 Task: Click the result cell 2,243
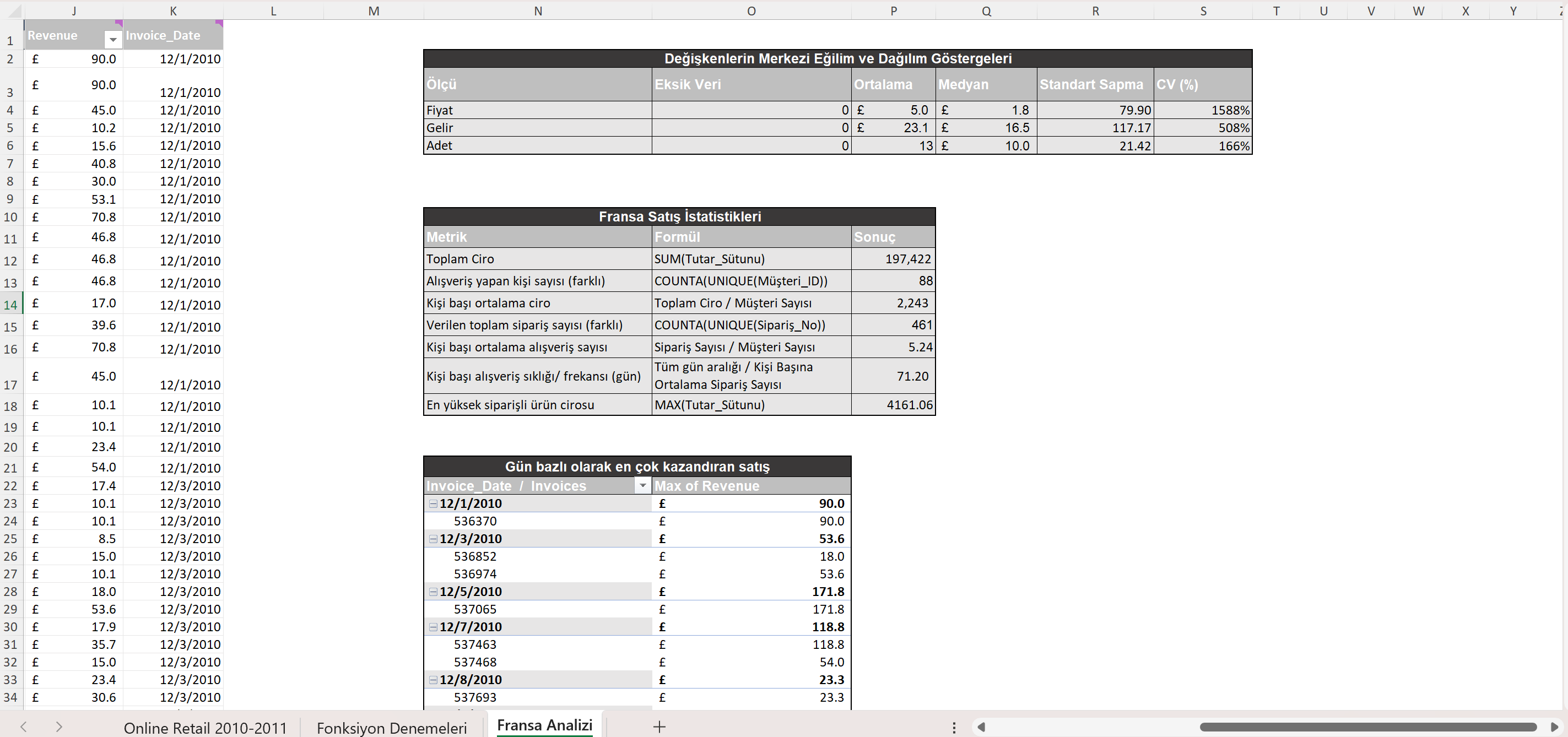pos(893,302)
